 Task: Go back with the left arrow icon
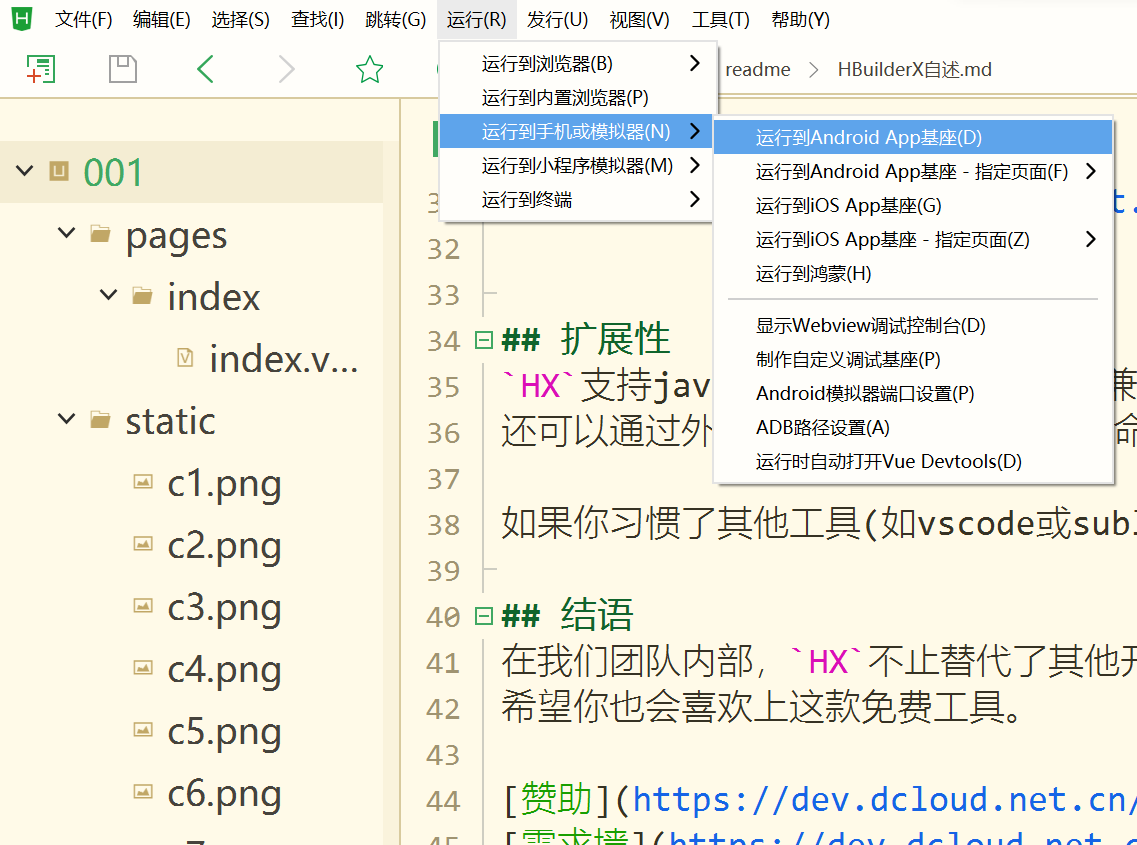205,69
